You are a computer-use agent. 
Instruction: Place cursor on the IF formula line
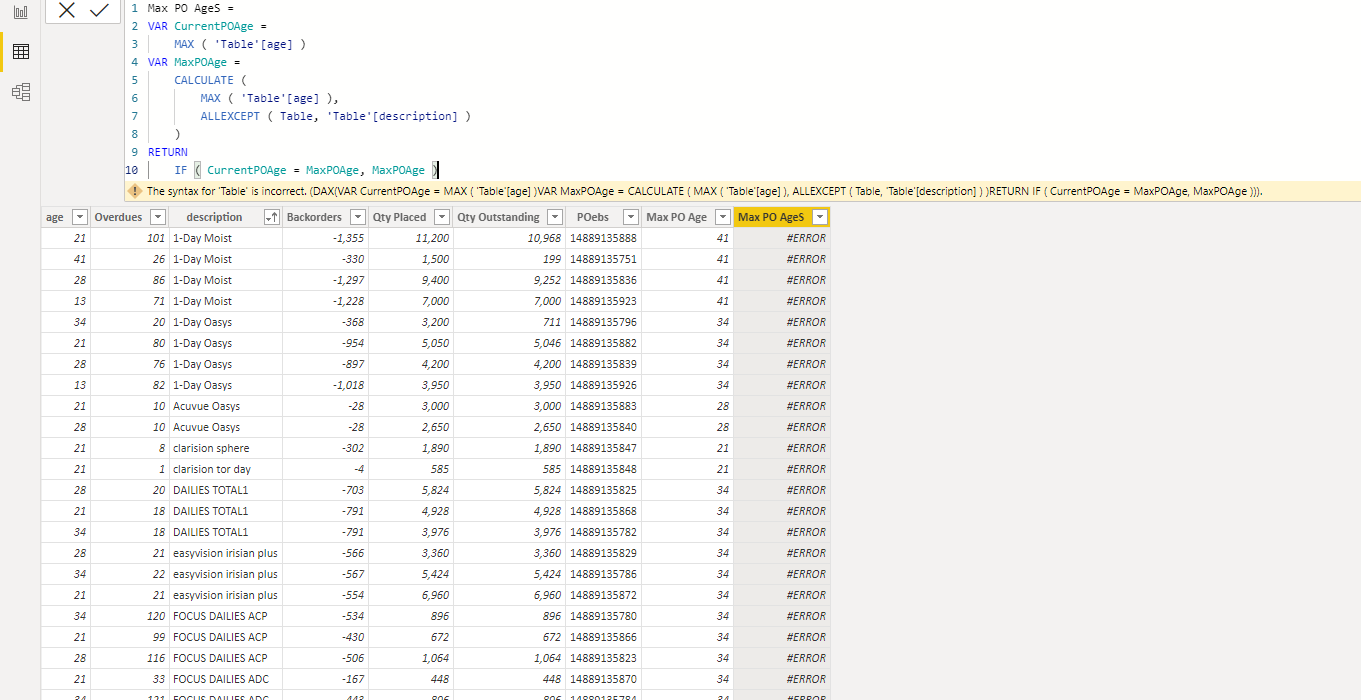pyautogui.click(x=306, y=170)
